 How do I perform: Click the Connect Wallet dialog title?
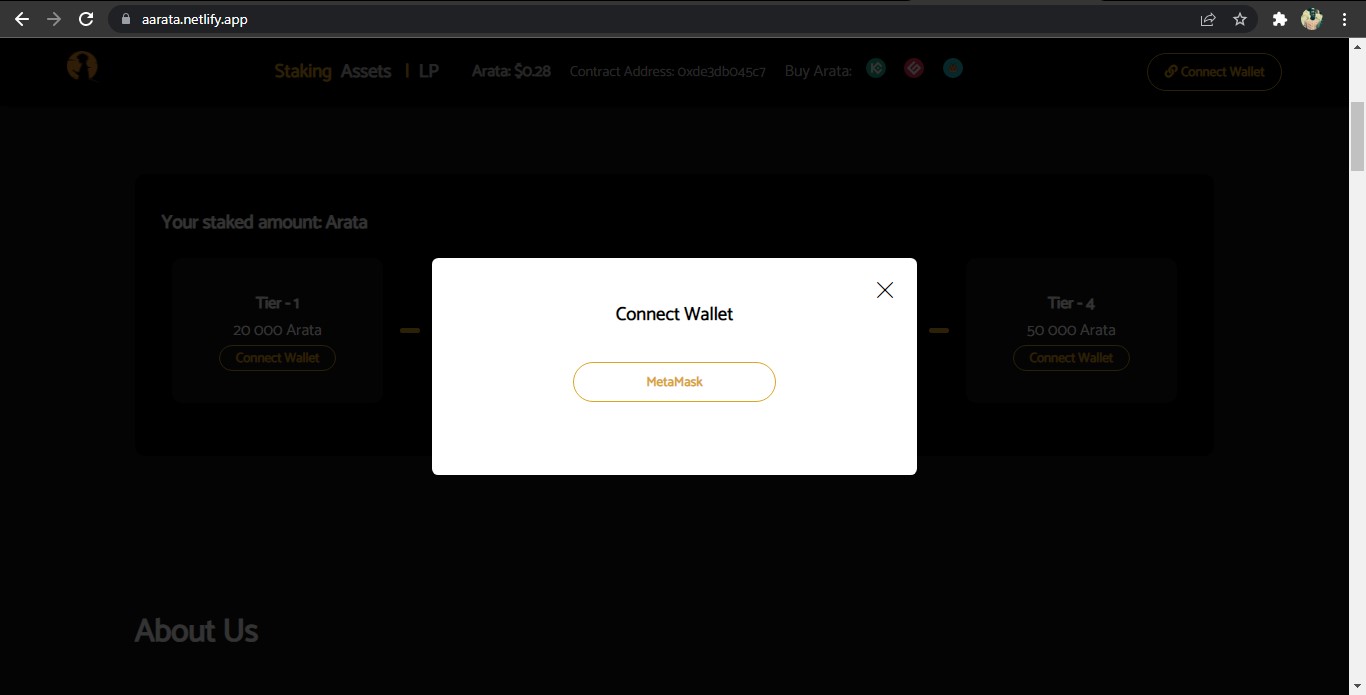[x=674, y=314]
